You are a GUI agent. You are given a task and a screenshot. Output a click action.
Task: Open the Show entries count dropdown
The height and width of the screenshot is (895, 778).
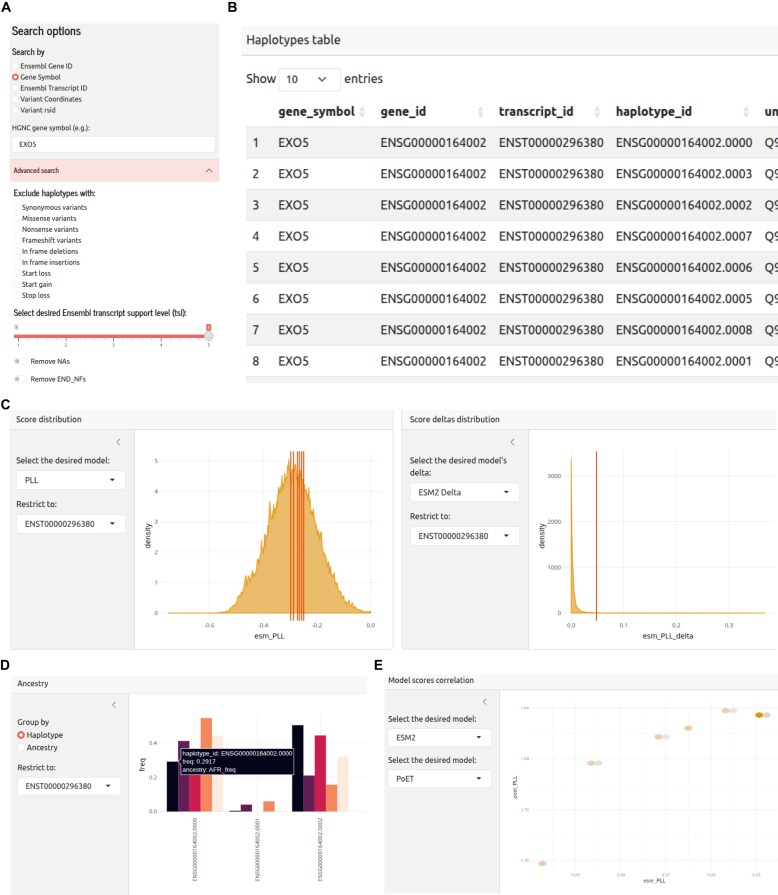pos(309,79)
